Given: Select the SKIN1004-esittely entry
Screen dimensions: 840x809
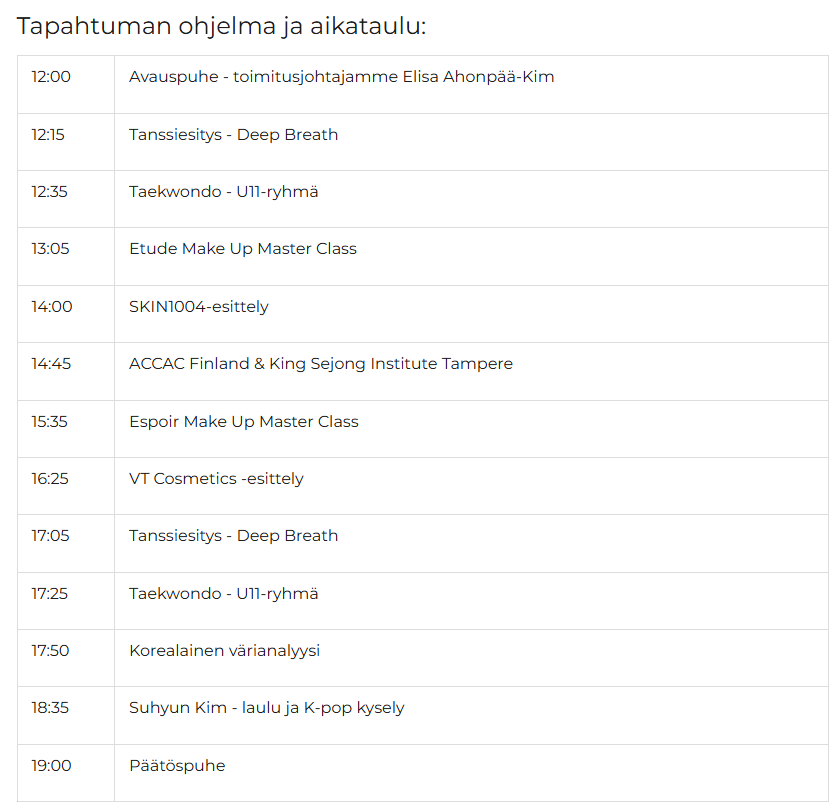Looking at the screenshot, I should click(199, 307).
